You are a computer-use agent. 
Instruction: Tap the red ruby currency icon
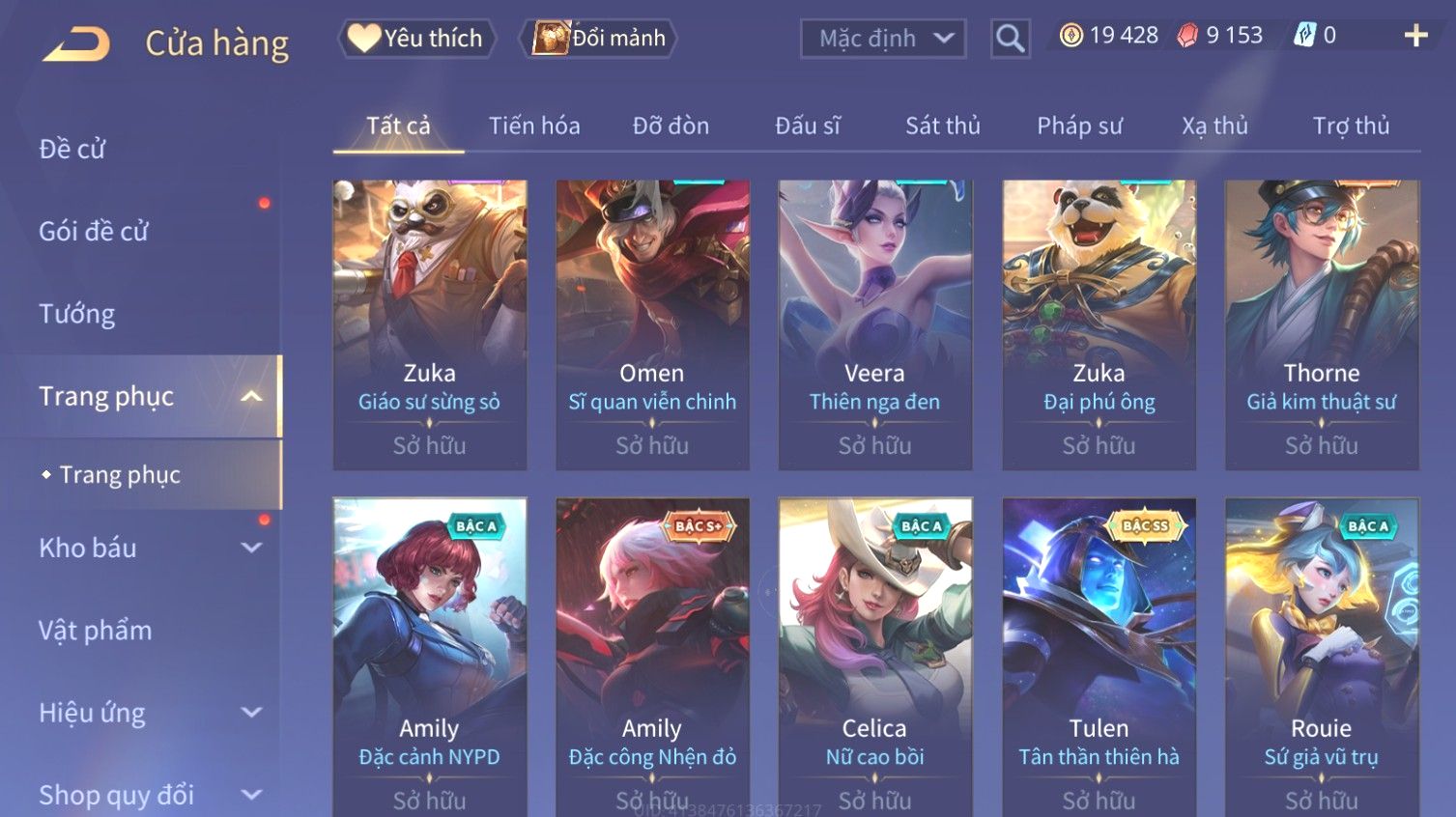[x=1187, y=36]
